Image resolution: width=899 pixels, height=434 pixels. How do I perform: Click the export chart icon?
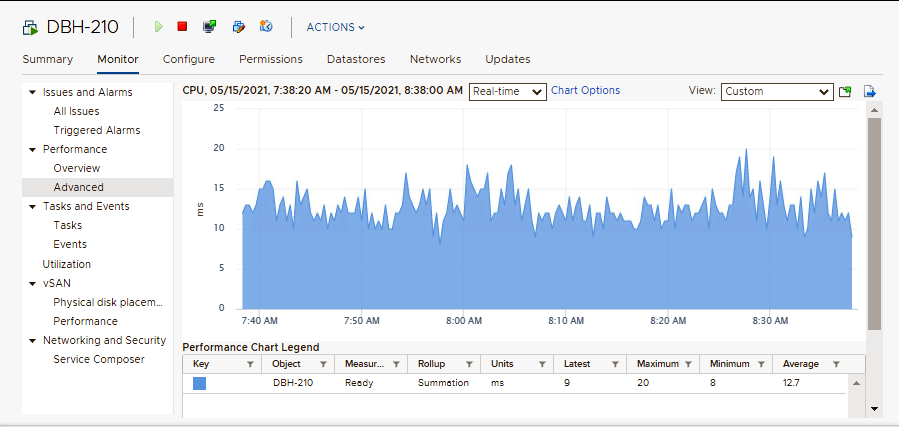click(870, 91)
